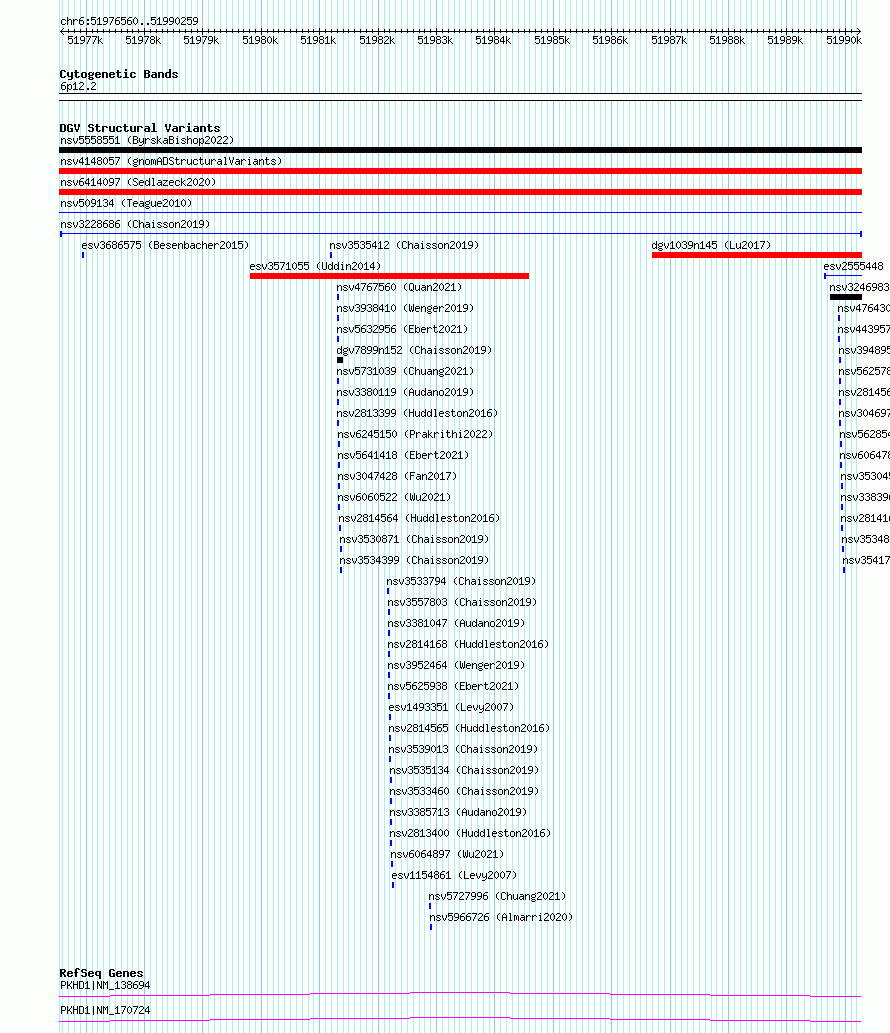The height and width of the screenshot is (1033, 890).
Task: Click nsv5966726 (Almarri2020) label
Action: point(501,920)
